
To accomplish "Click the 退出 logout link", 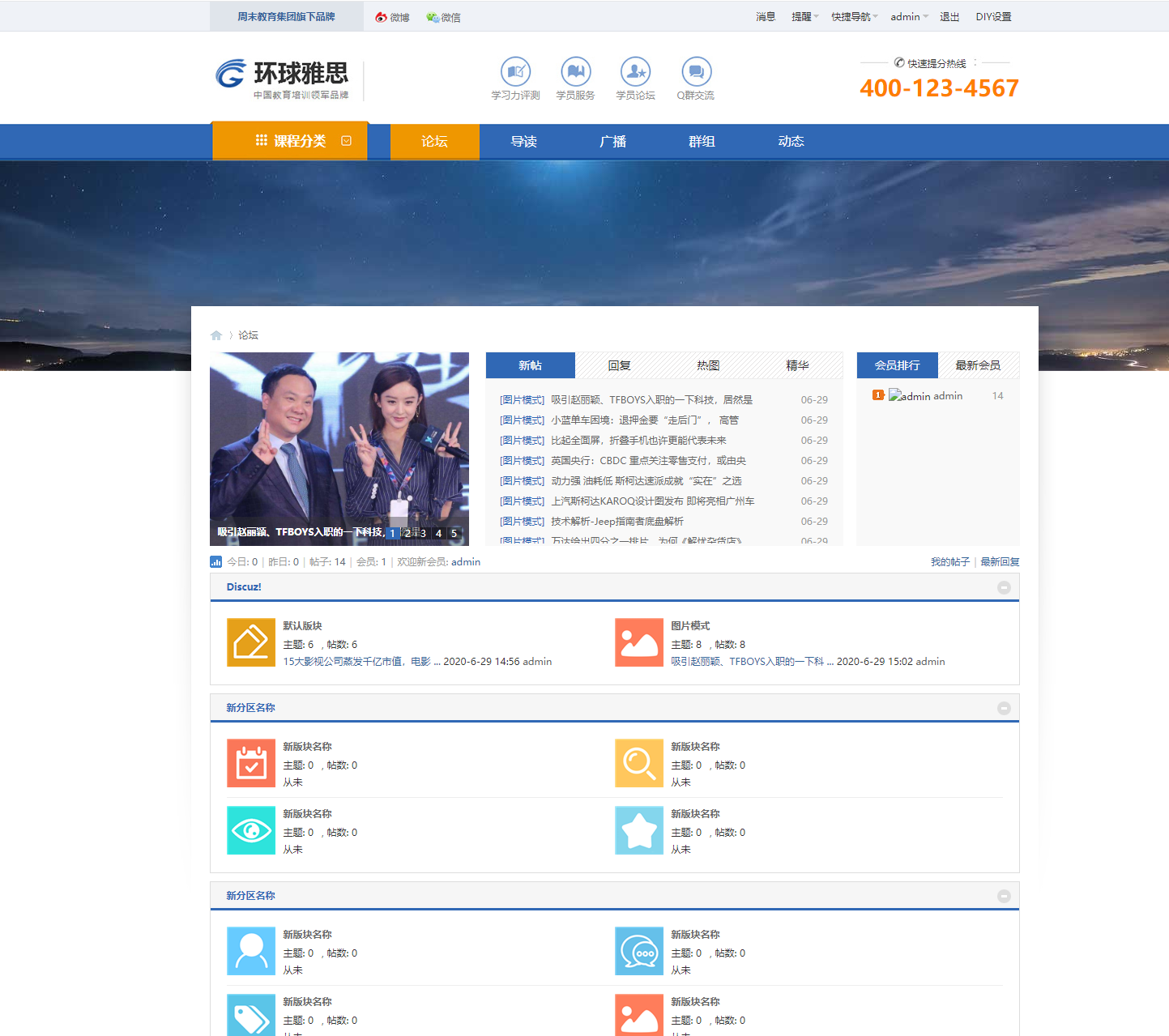I will [x=949, y=17].
